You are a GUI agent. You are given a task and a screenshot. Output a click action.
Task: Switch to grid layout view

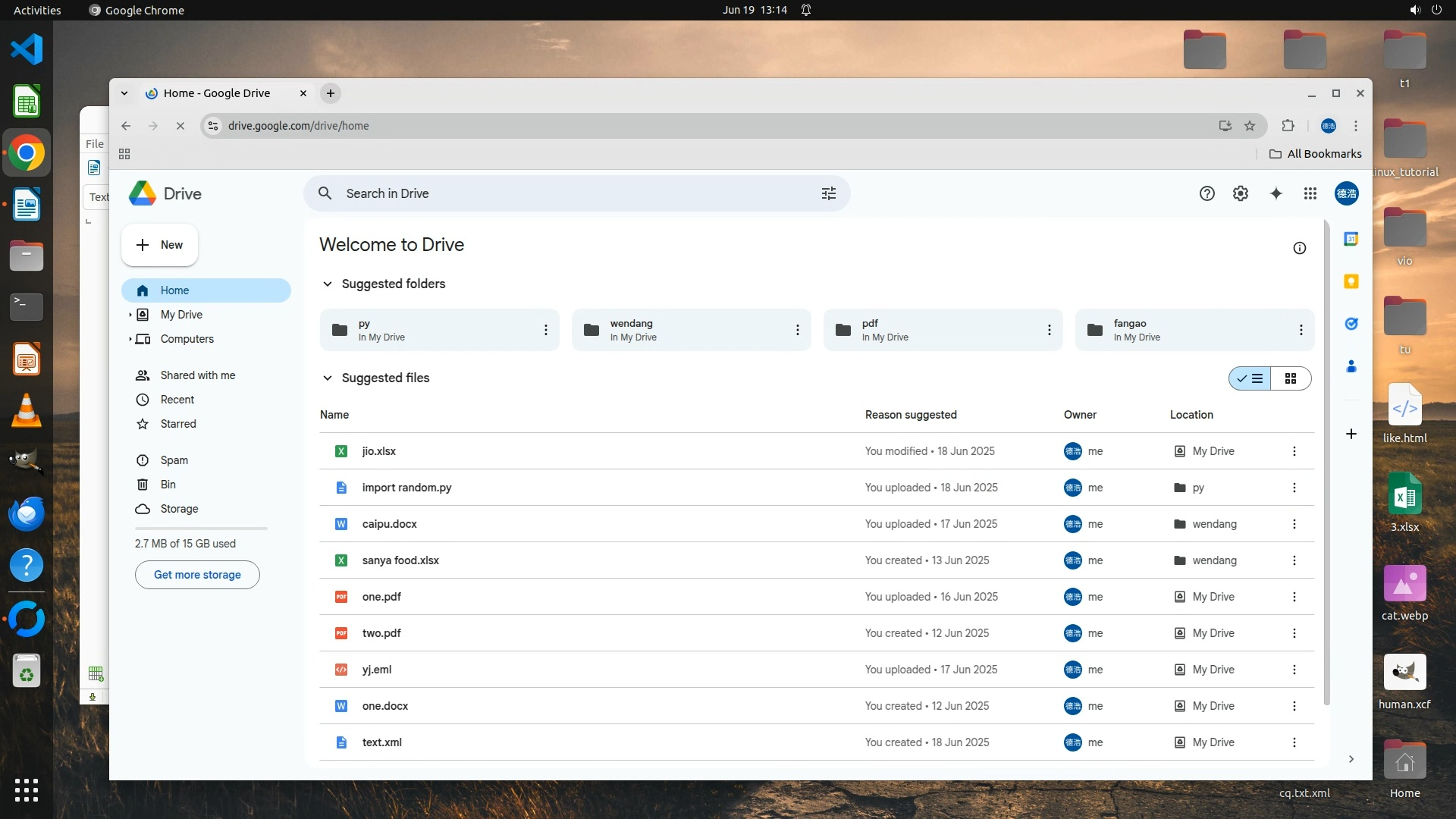[1291, 378]
